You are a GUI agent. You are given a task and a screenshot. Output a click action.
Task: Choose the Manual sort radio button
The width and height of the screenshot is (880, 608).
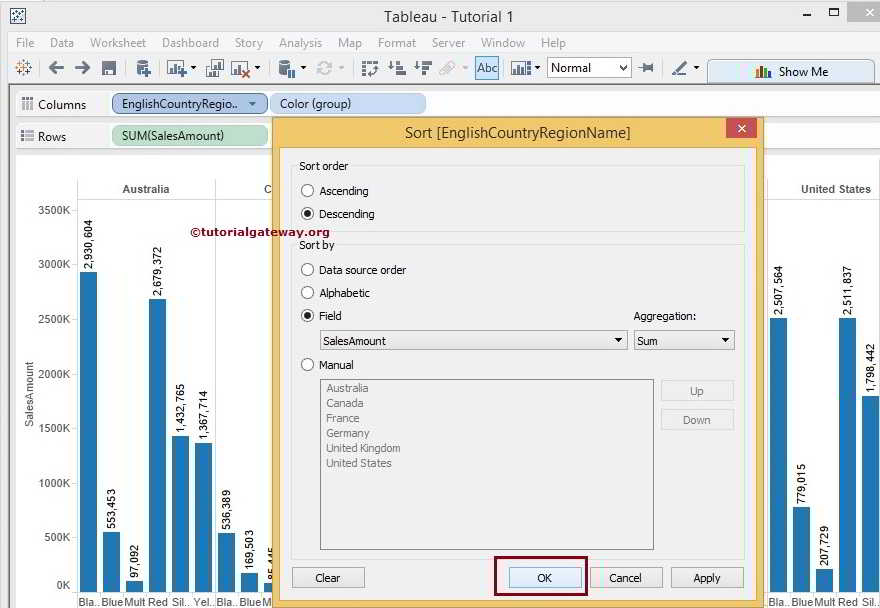tap(308, 365)
